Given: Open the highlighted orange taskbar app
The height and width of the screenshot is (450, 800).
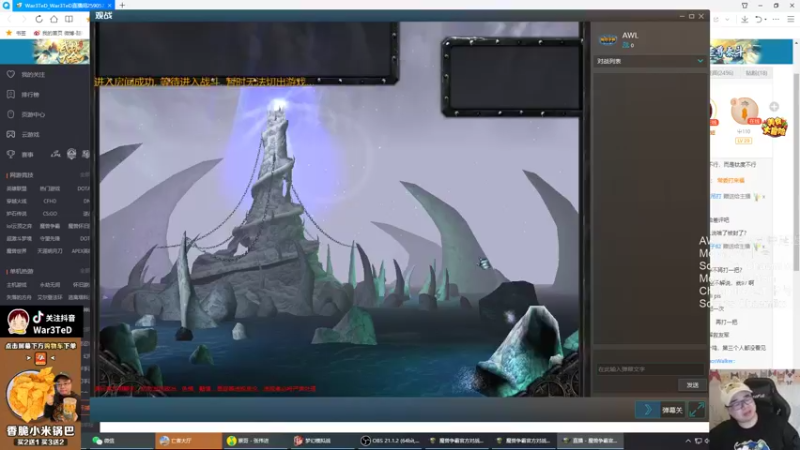Looking at the screenshot, I should coord(188,440).
